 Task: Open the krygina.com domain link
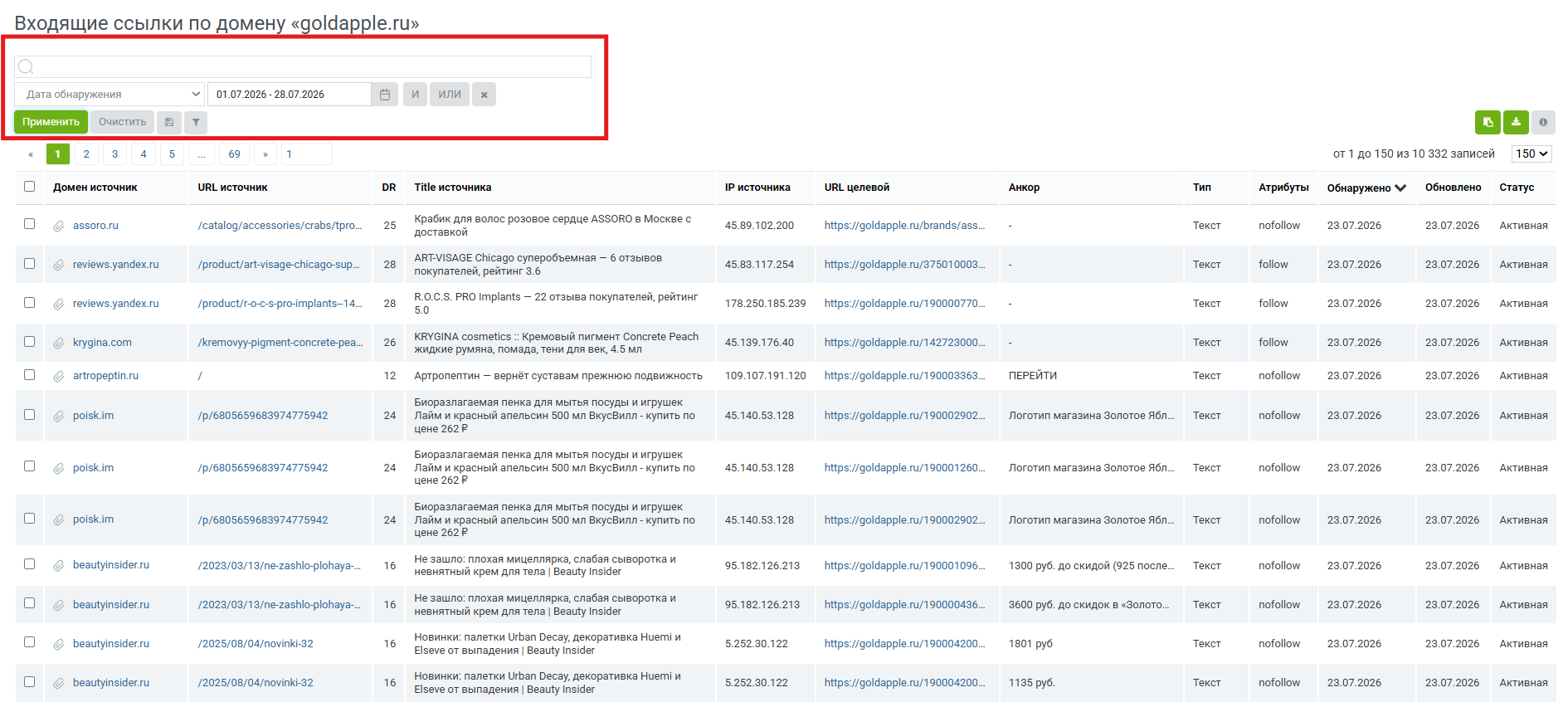coord(102,343)
